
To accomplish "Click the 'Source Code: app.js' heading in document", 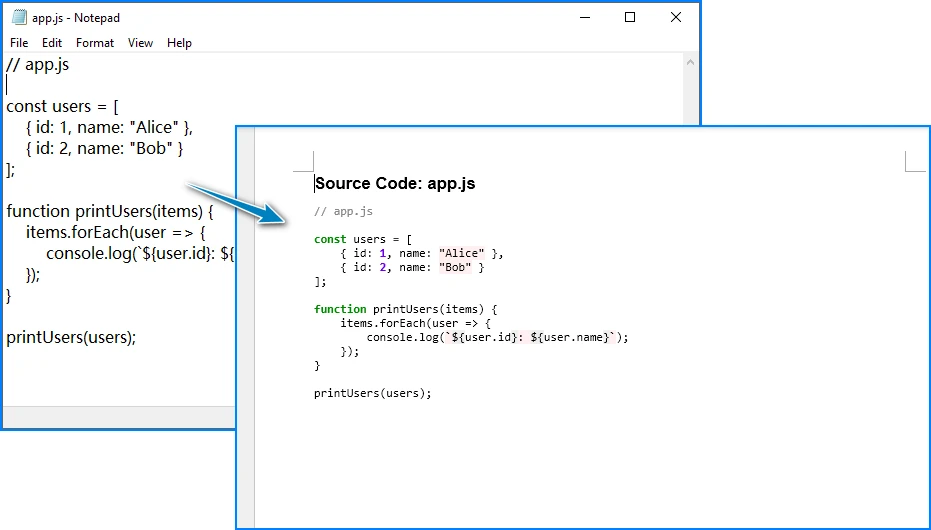I will click(x=395, y=183).
